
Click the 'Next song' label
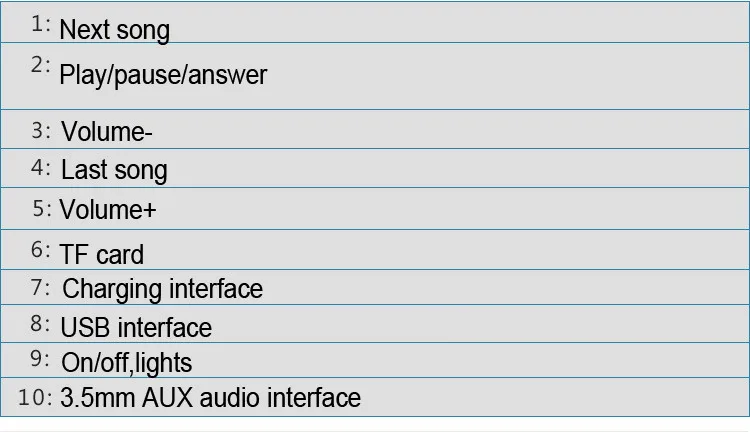pos(114,31)
